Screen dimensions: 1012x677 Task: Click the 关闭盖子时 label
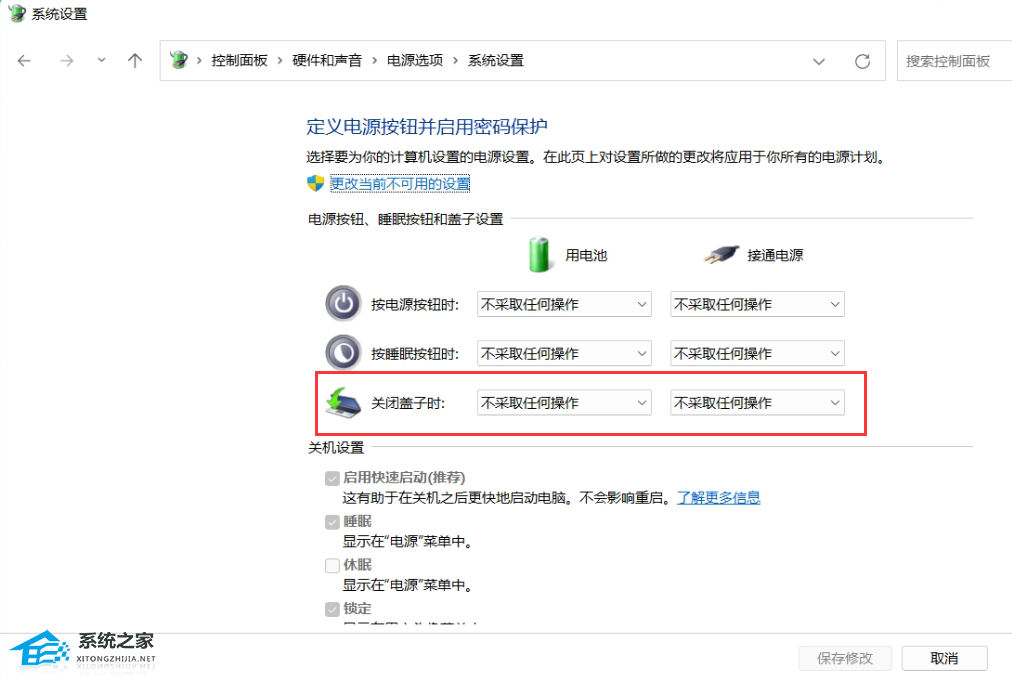coord(408,403)
